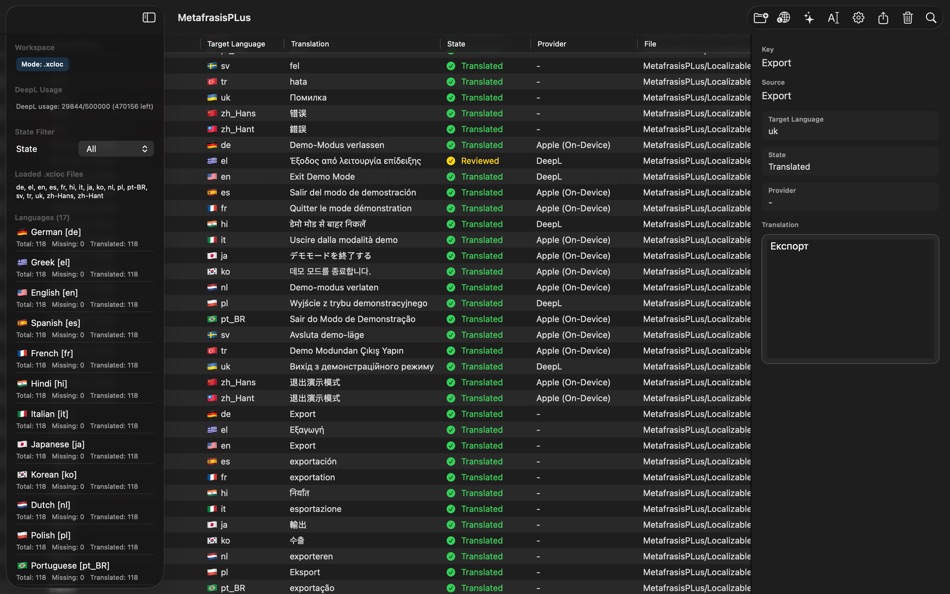The width and height of the screenshot is (950, 594).
Task: Sort by Provider column header
Action: [x=551, y=44]
